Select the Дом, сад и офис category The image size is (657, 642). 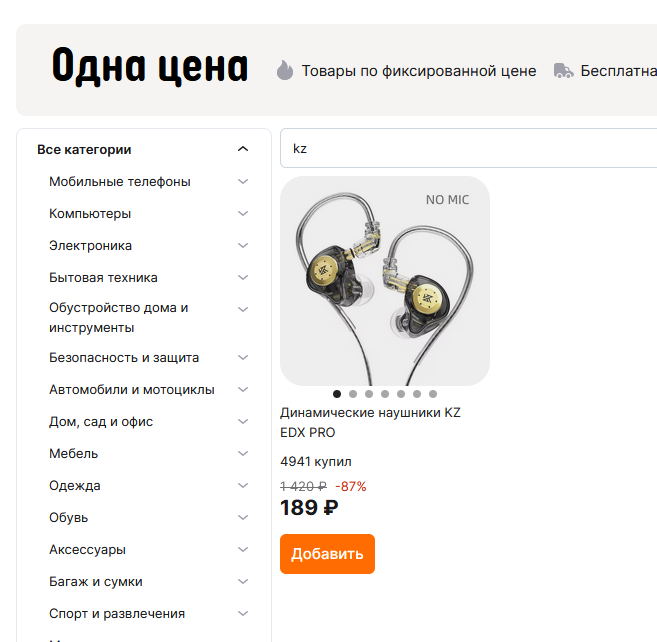tap(101, 422)
